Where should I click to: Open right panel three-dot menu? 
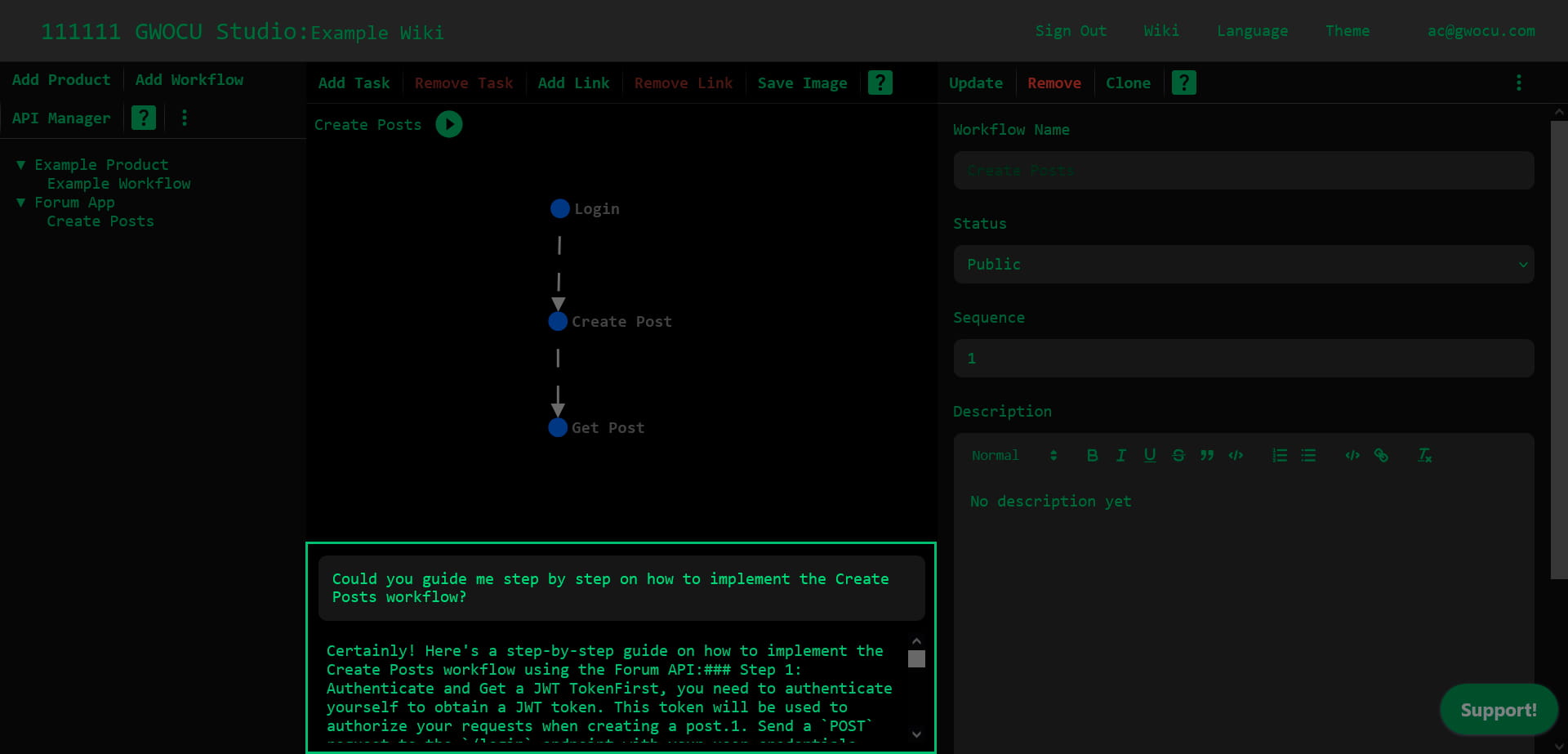point(1519,83)
